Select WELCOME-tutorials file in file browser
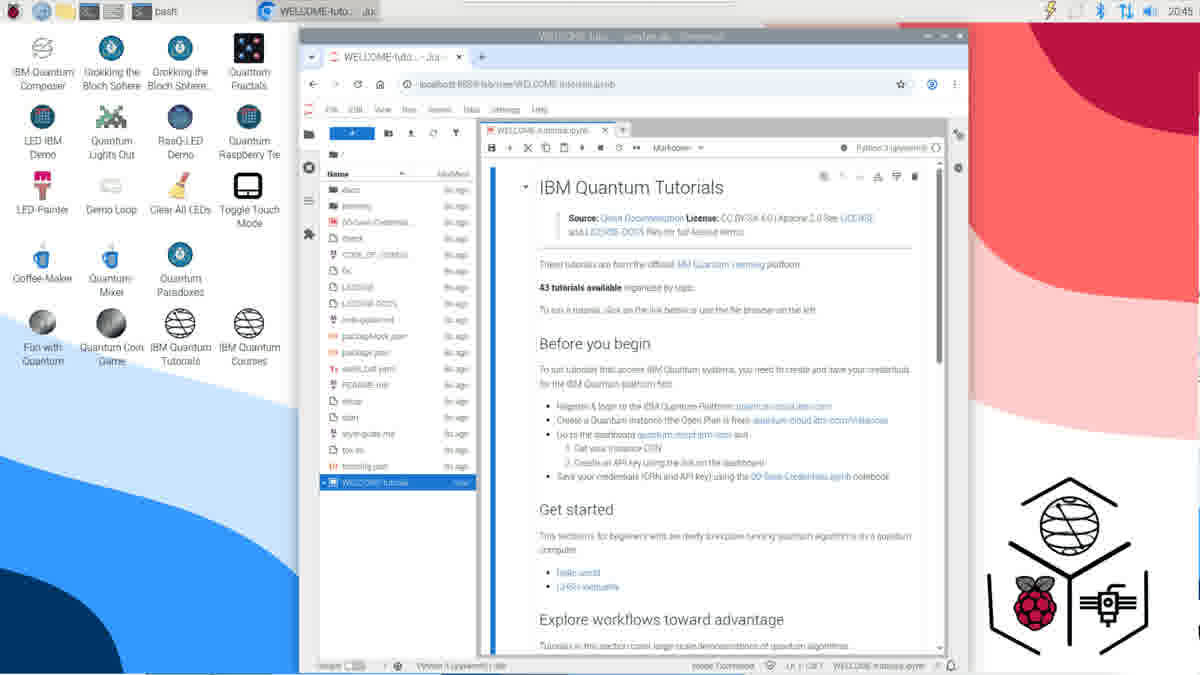1200x675 pixels. point(398,483)
